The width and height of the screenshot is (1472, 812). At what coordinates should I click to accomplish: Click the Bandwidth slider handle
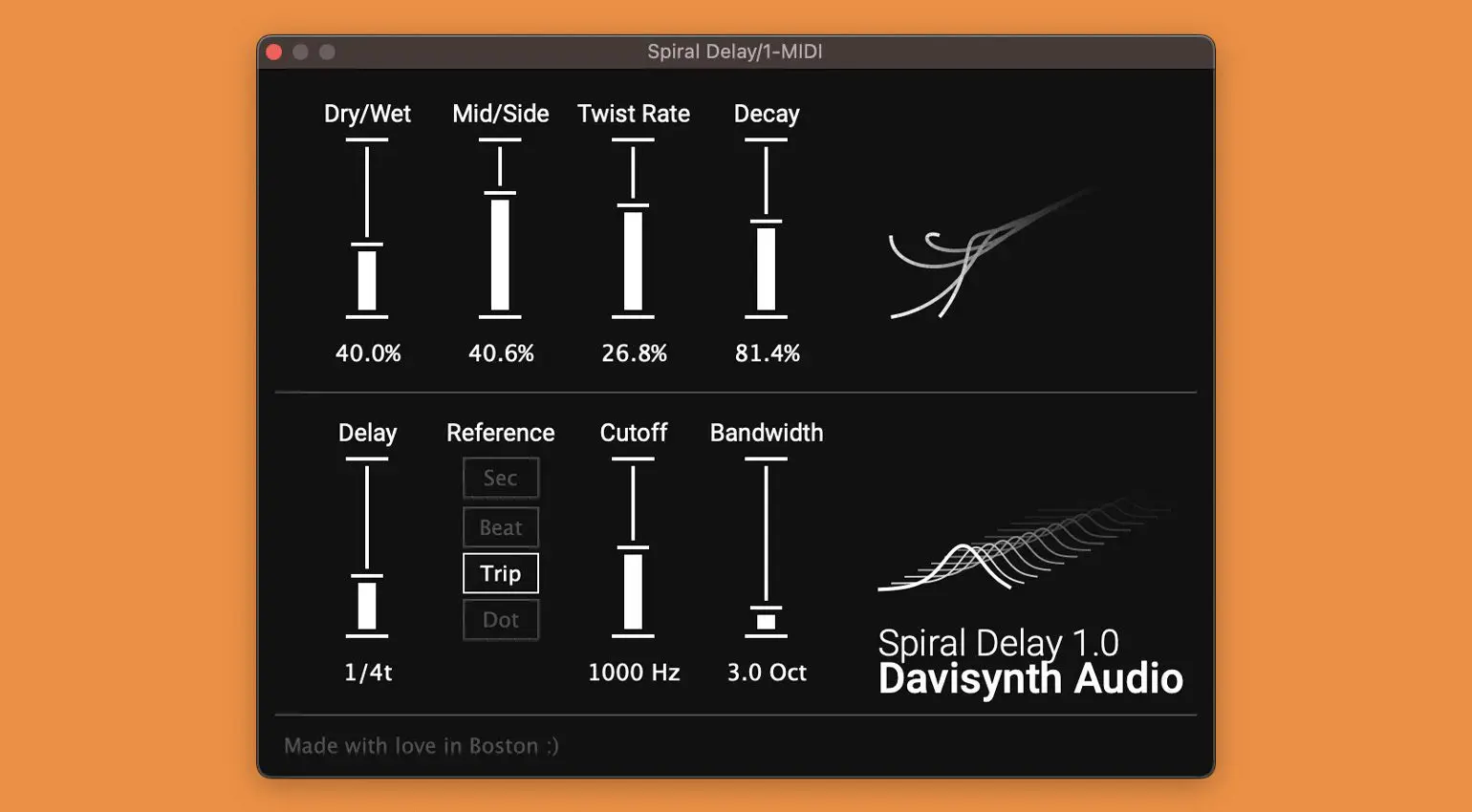pyautogui.click(x=766, y=609)
